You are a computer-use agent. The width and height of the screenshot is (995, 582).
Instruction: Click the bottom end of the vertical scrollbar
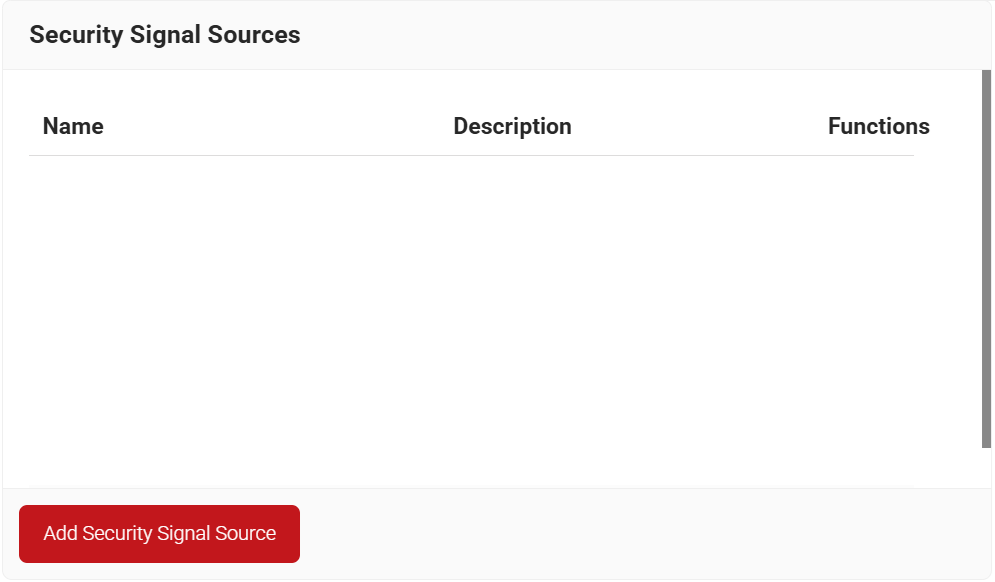pyautogui.click(x=986, y=442)
